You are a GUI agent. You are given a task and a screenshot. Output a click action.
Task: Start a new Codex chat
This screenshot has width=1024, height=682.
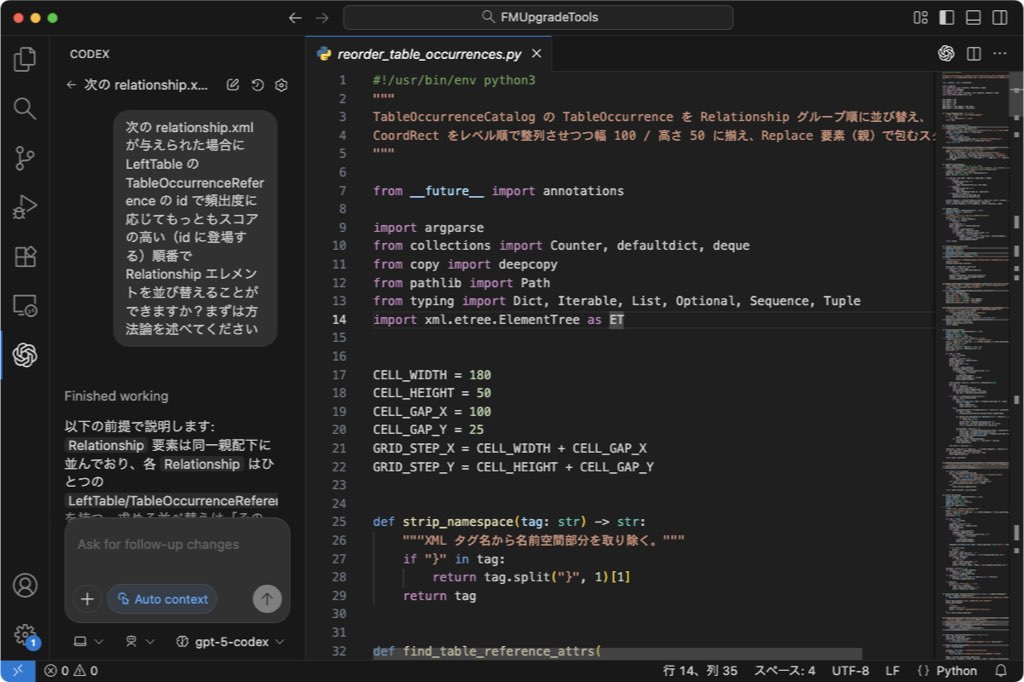233,86
